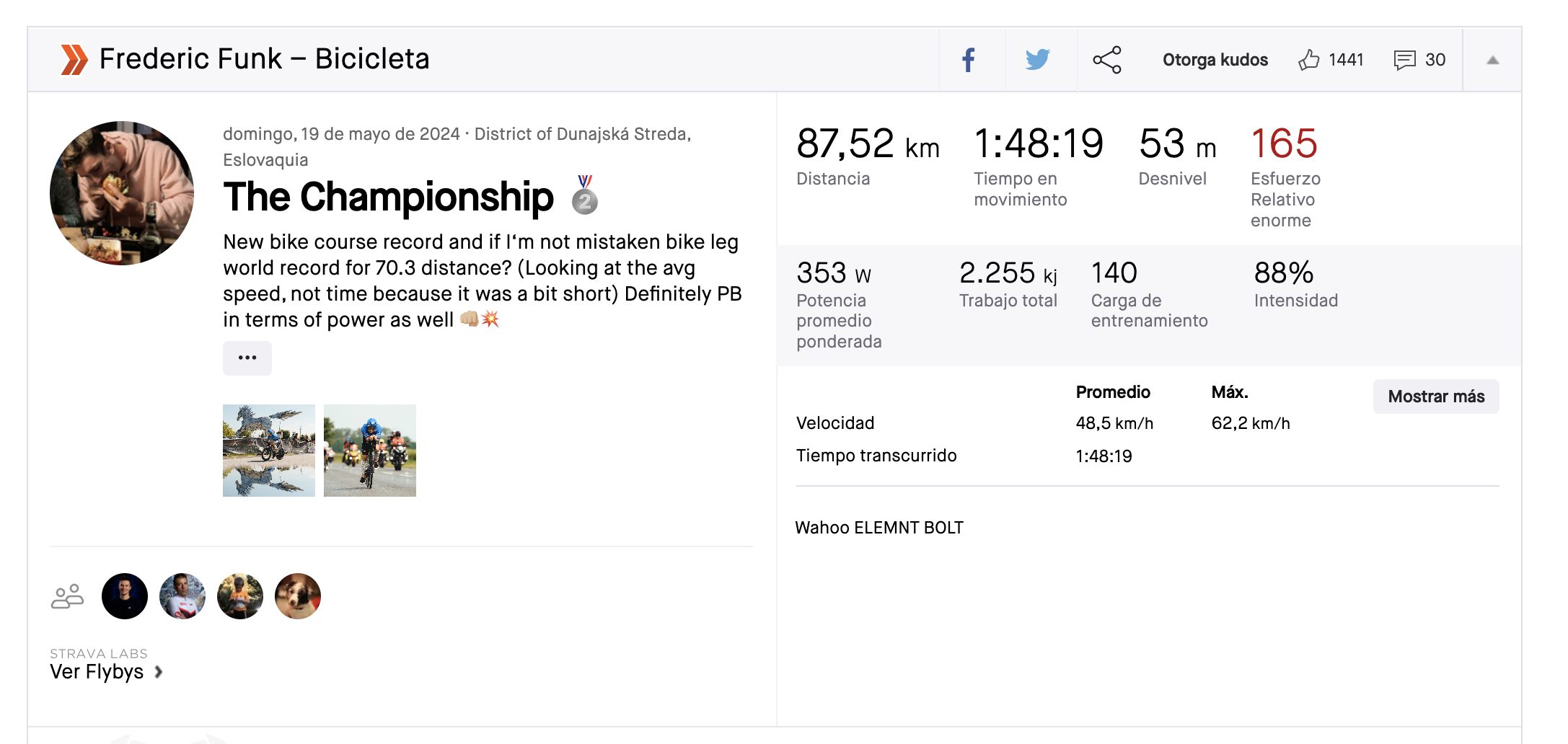
Task: Click Frederic Funk's profile picture
Action: point(122,193)
